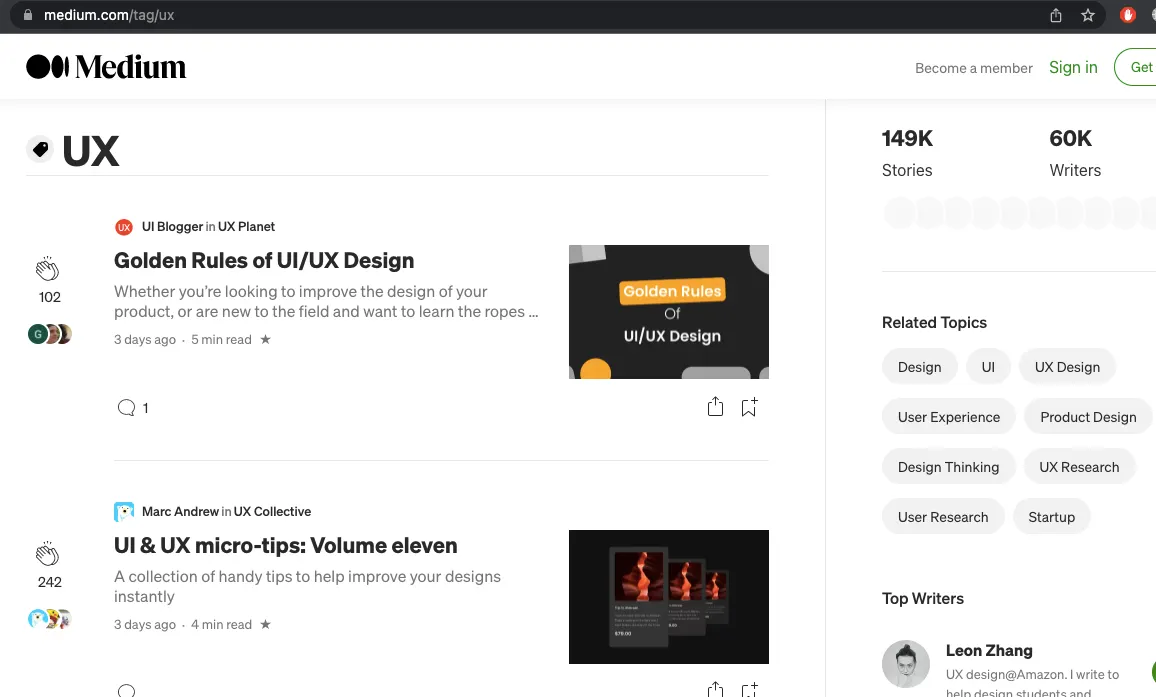Click the Sign in link

click(x=1073, y=67)
